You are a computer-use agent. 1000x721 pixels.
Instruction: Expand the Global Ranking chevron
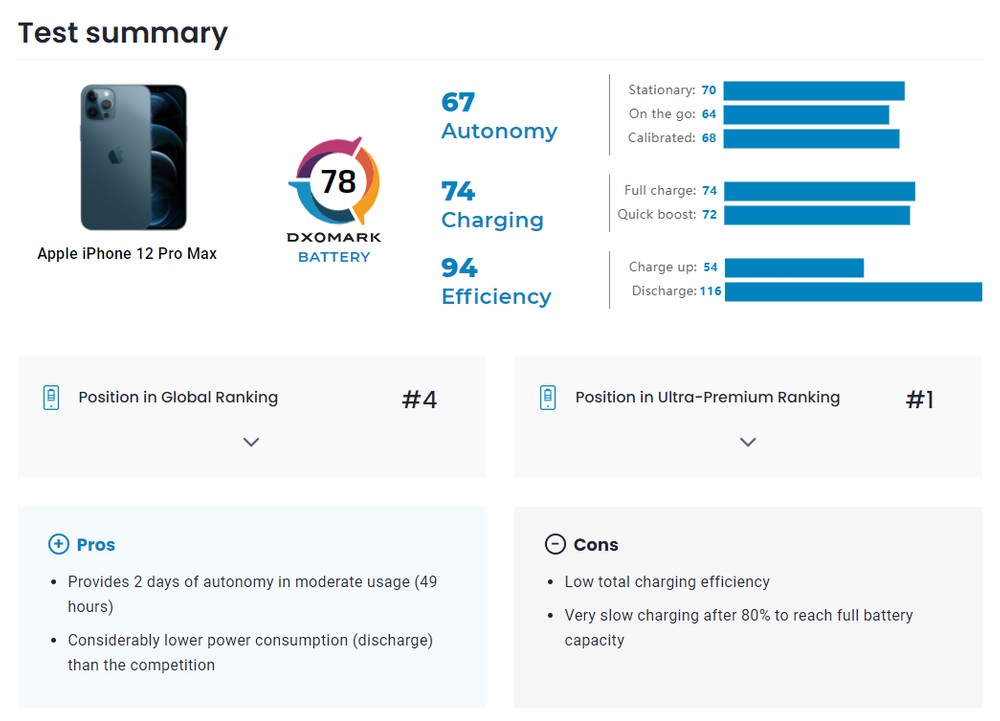[x=251, y=442]
